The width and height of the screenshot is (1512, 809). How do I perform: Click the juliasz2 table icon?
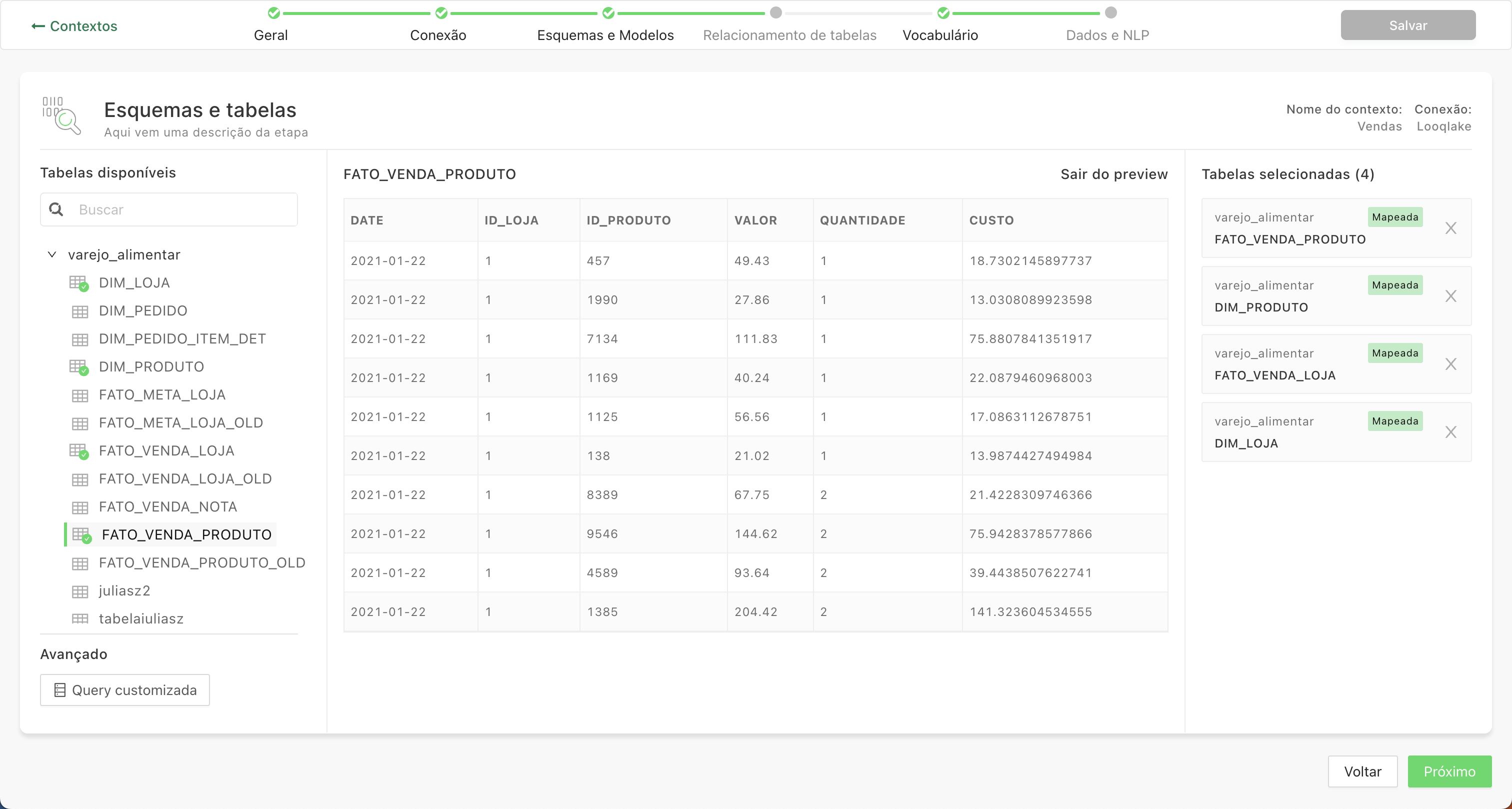click(x=80, y=591)
